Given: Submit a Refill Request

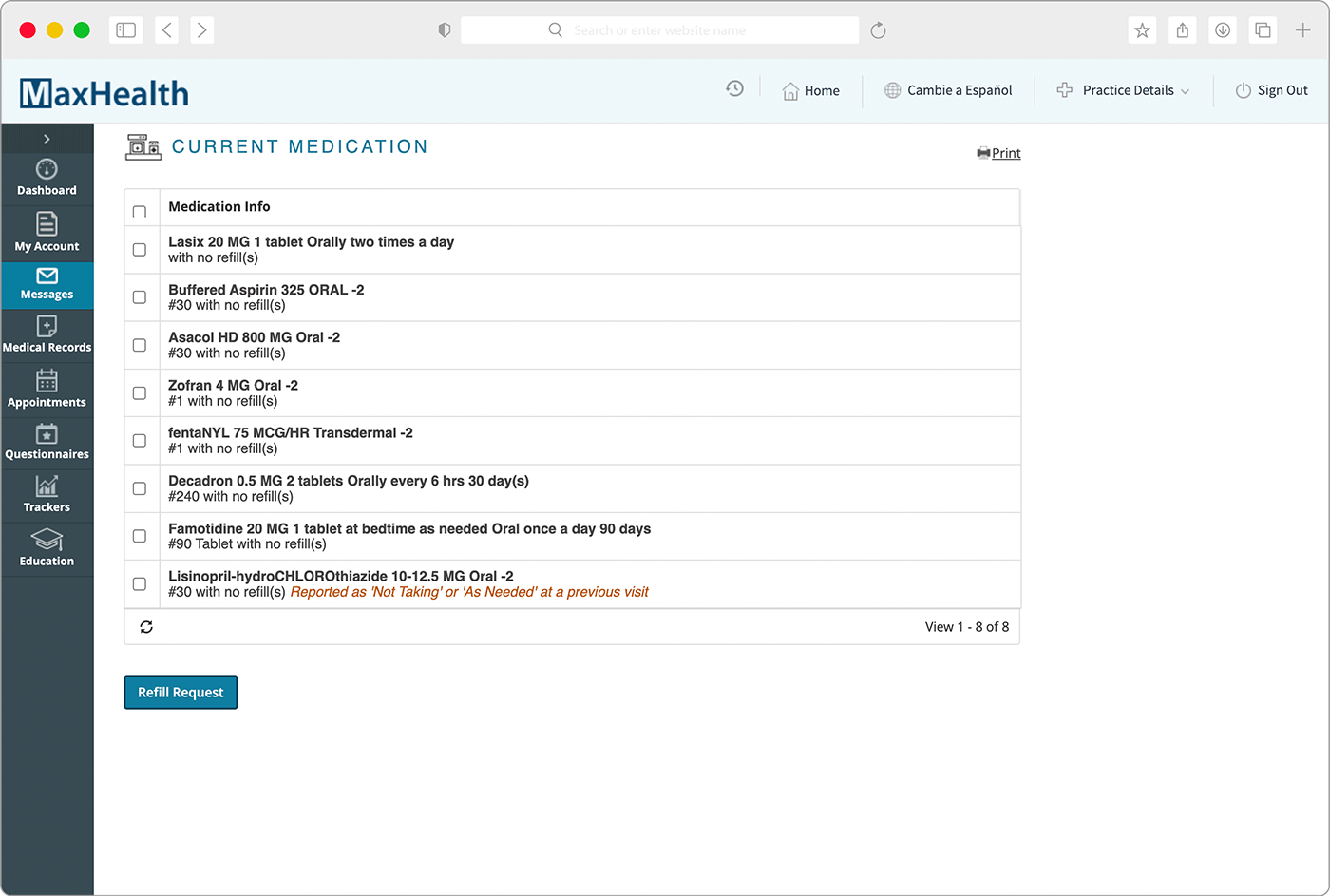Looking at the screenshot, I should click(x=180, y=692).
